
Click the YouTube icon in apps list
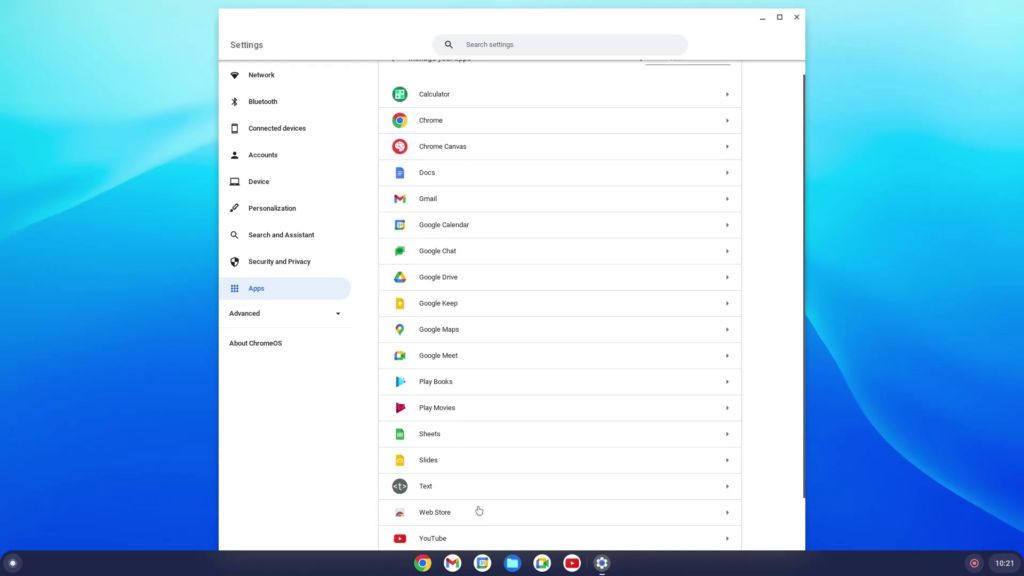[400, 539]
